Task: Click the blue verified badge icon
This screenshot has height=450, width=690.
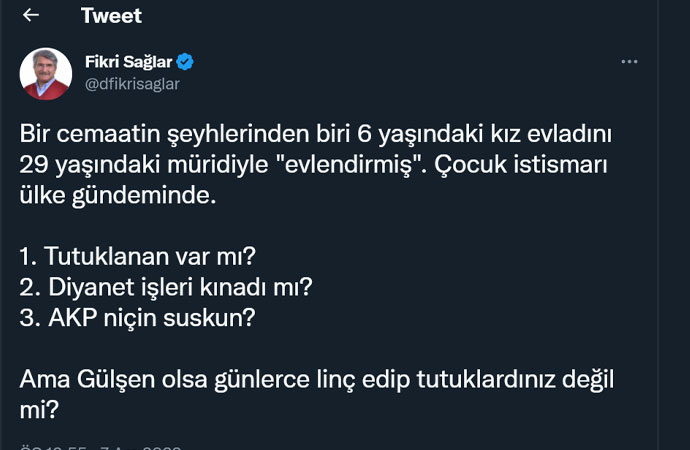Action: pyautogui.click(x=186, y=62)
